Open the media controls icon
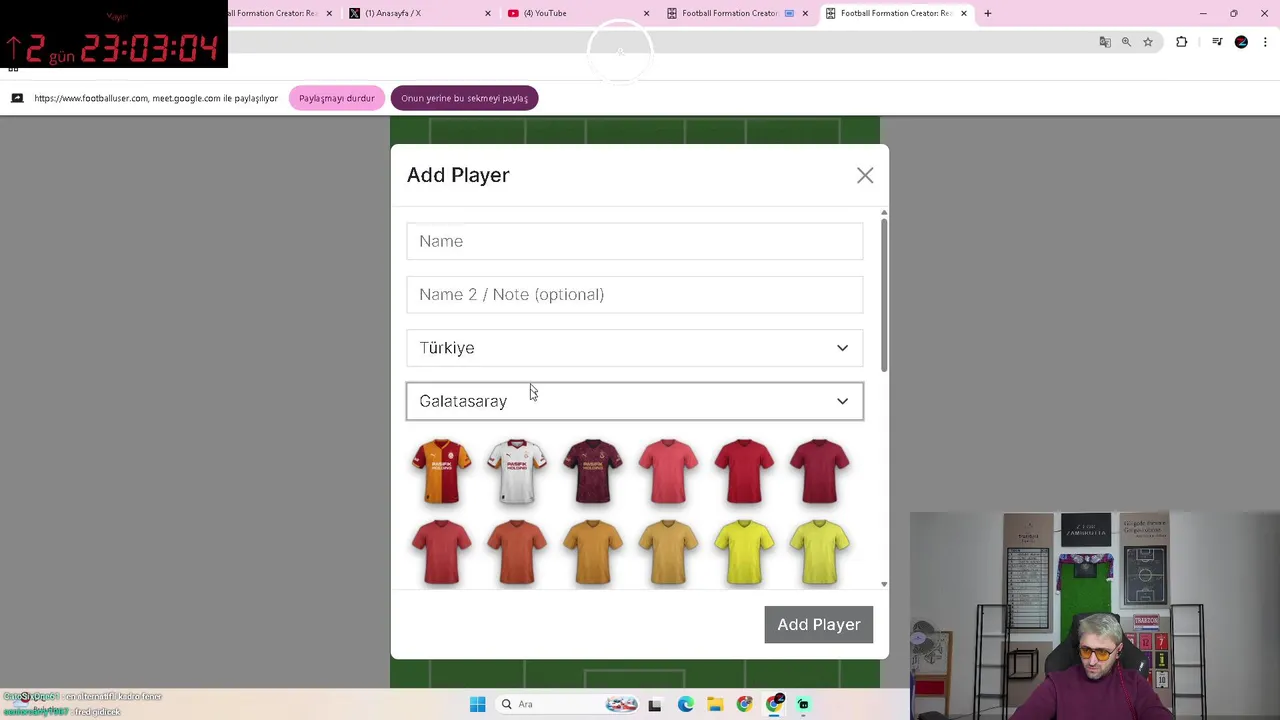Viewport: 1280px width, 720px height. pos(1217,42)
